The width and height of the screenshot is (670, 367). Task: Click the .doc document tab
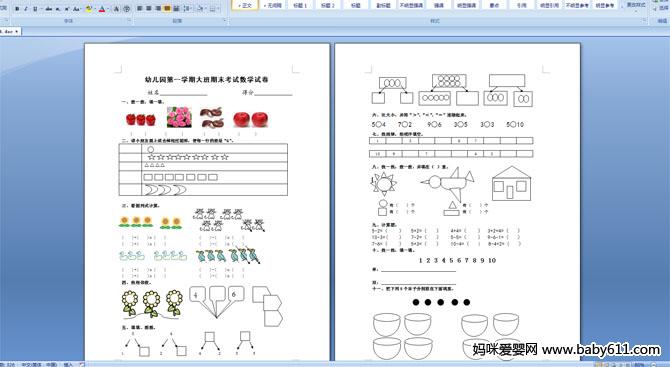pyautogui.click(x=9, y=32)
